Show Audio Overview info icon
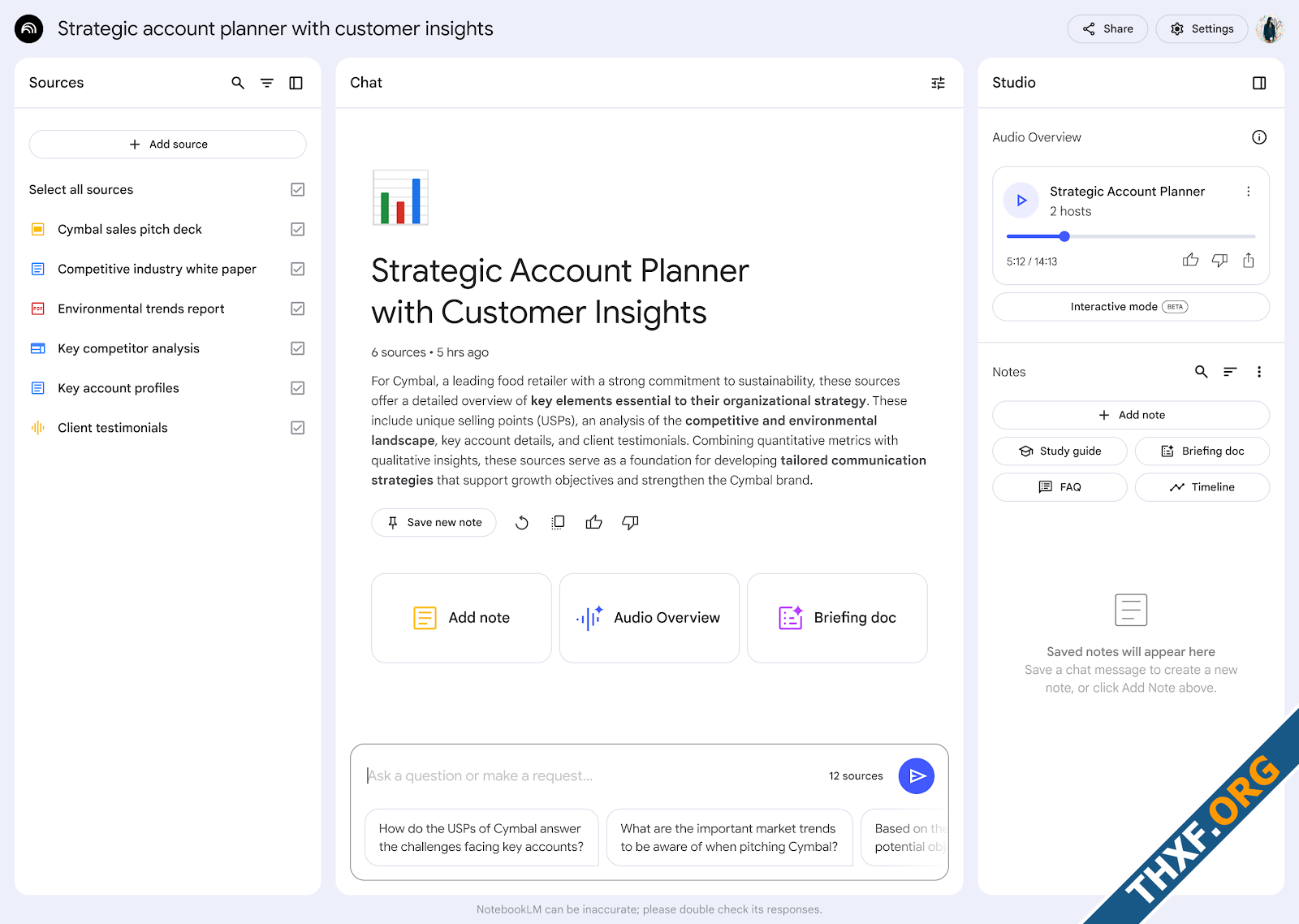1299x924 pixels. 1259,137
